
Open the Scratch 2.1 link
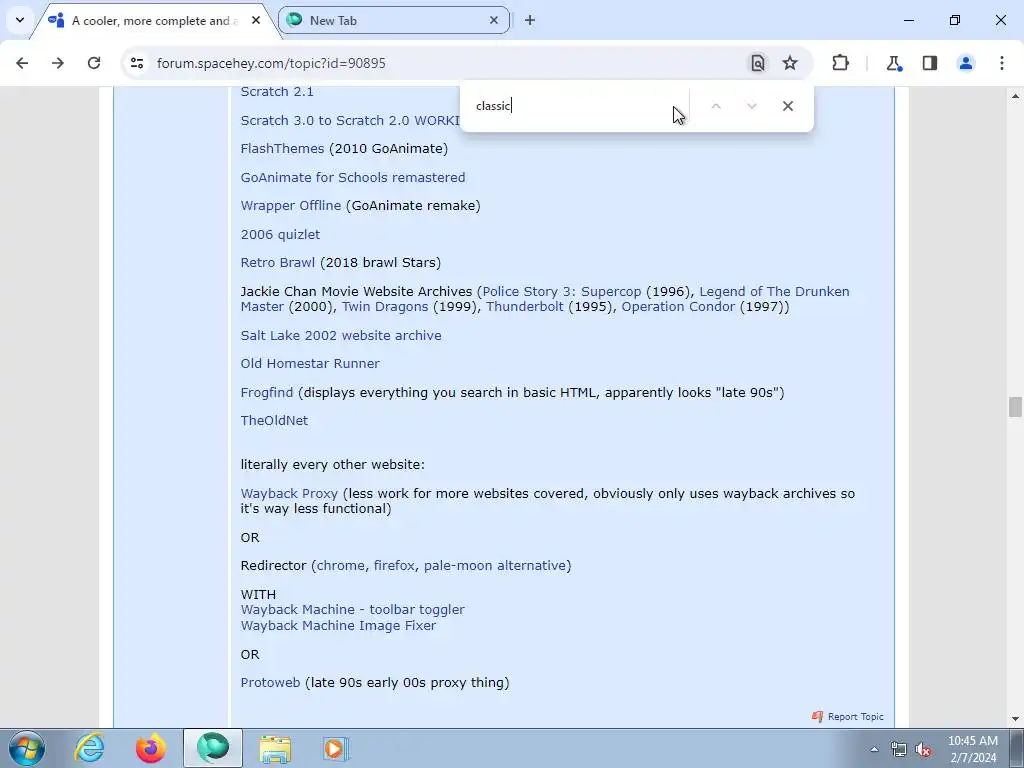277,91
